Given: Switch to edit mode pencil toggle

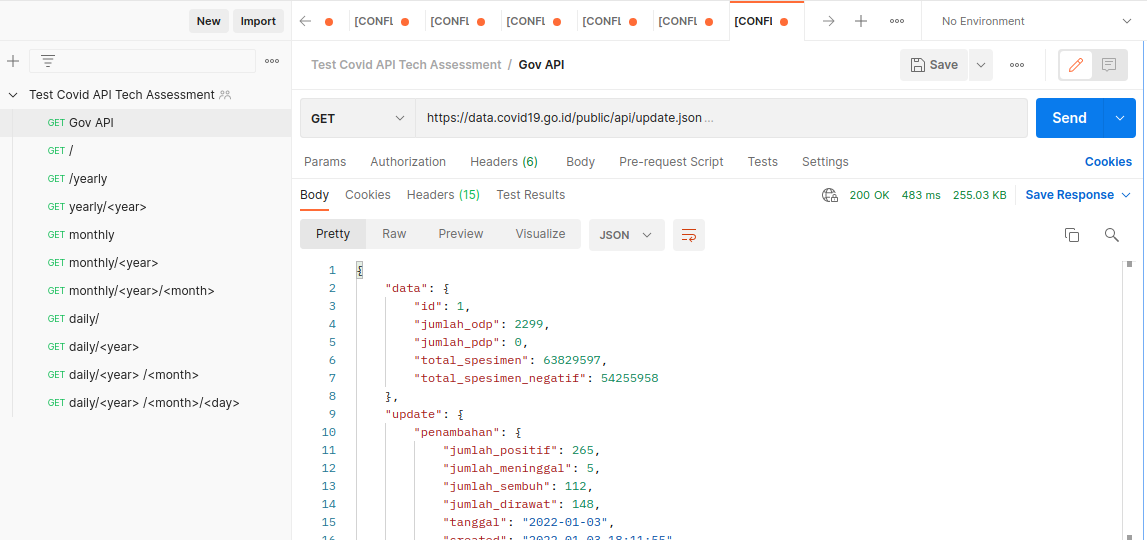Looking at the screenshot, I should (x=1075, y=65).
